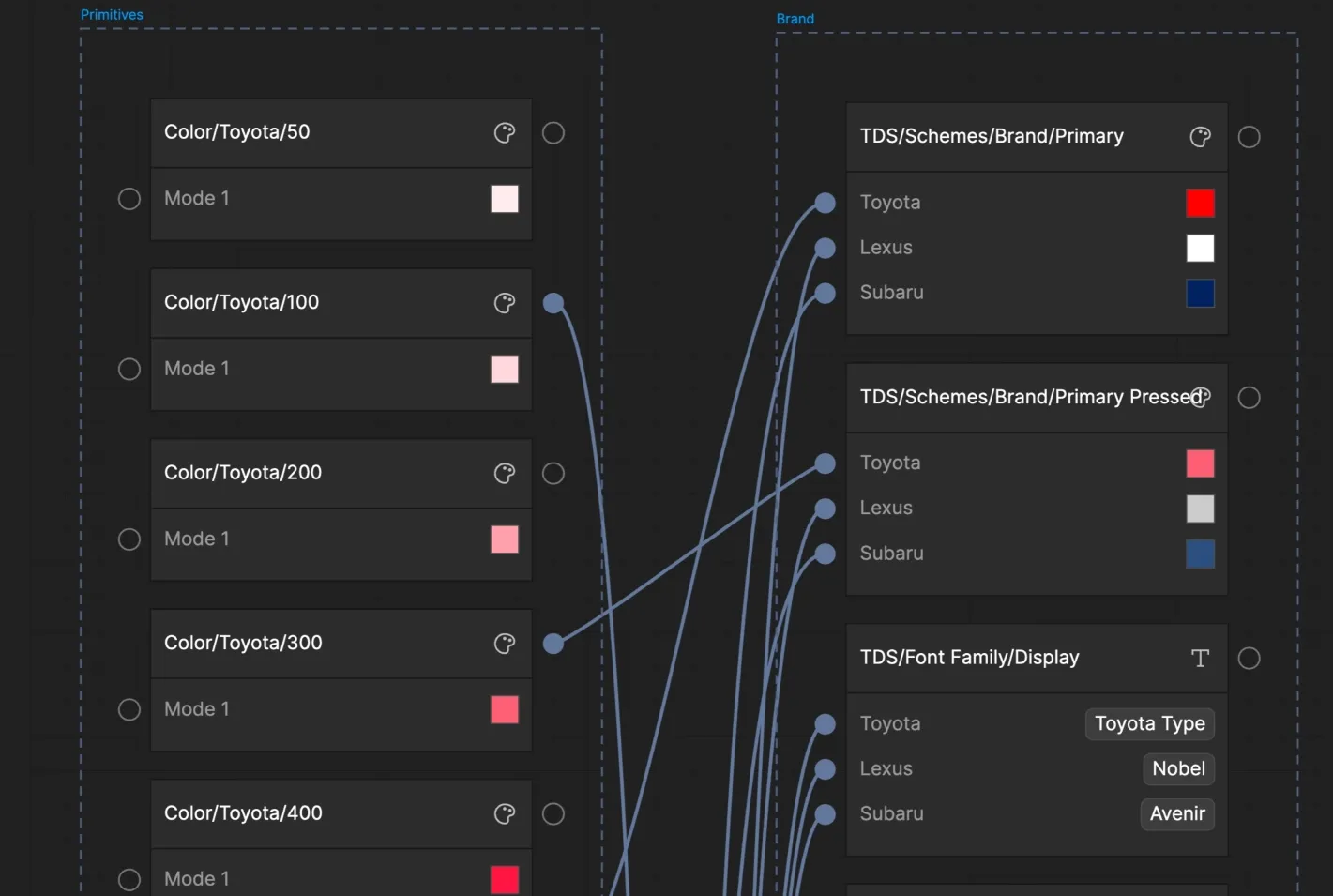1333x896 pixels.
Task: Click the Toyota input connector in Primary Pressed
Action: 826,463
